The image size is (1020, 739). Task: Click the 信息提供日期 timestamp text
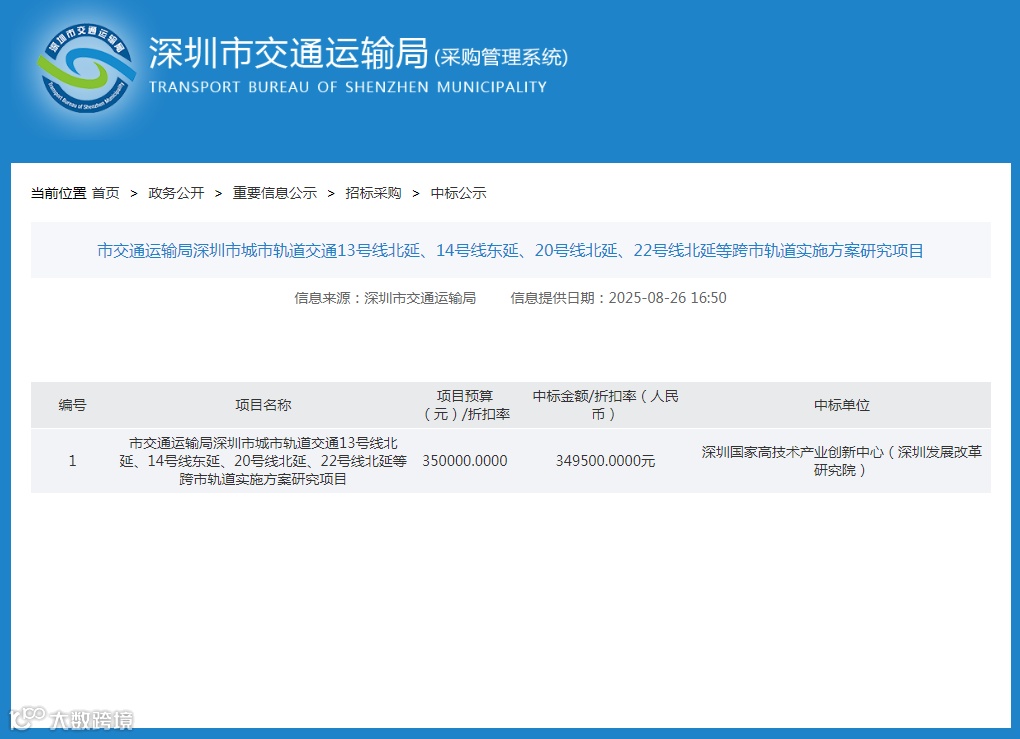tap(620, 298)
